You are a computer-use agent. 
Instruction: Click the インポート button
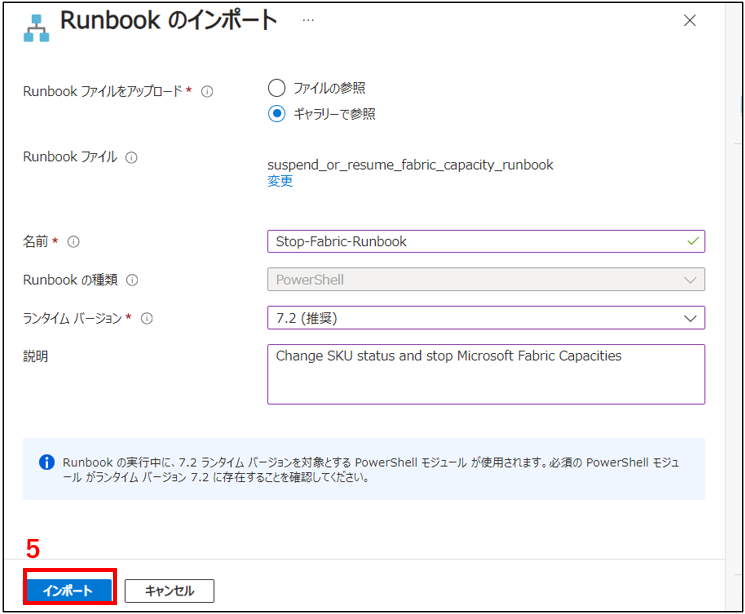click(69, 591)
